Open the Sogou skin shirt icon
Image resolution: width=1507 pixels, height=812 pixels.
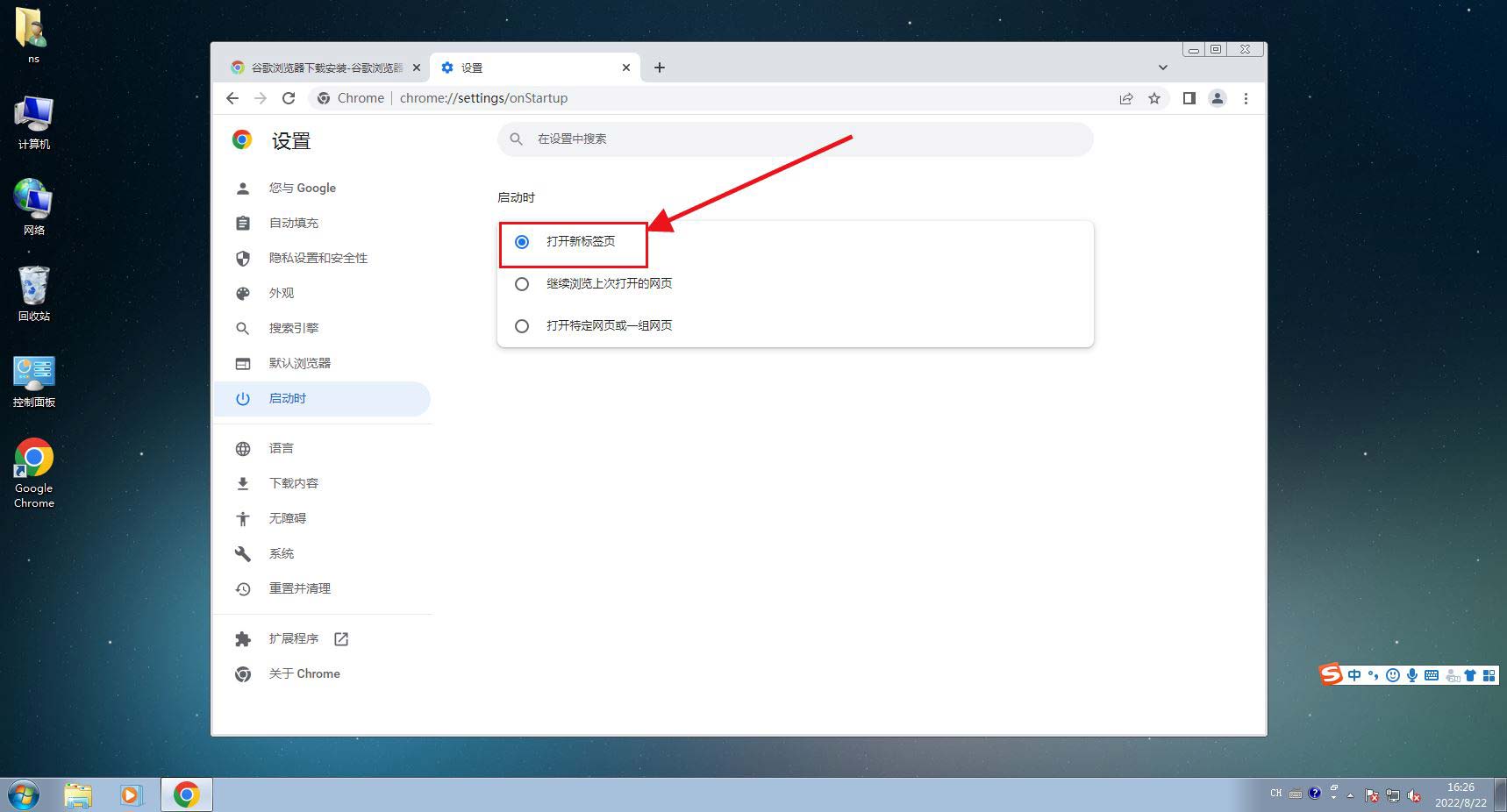click(1470, 675)
